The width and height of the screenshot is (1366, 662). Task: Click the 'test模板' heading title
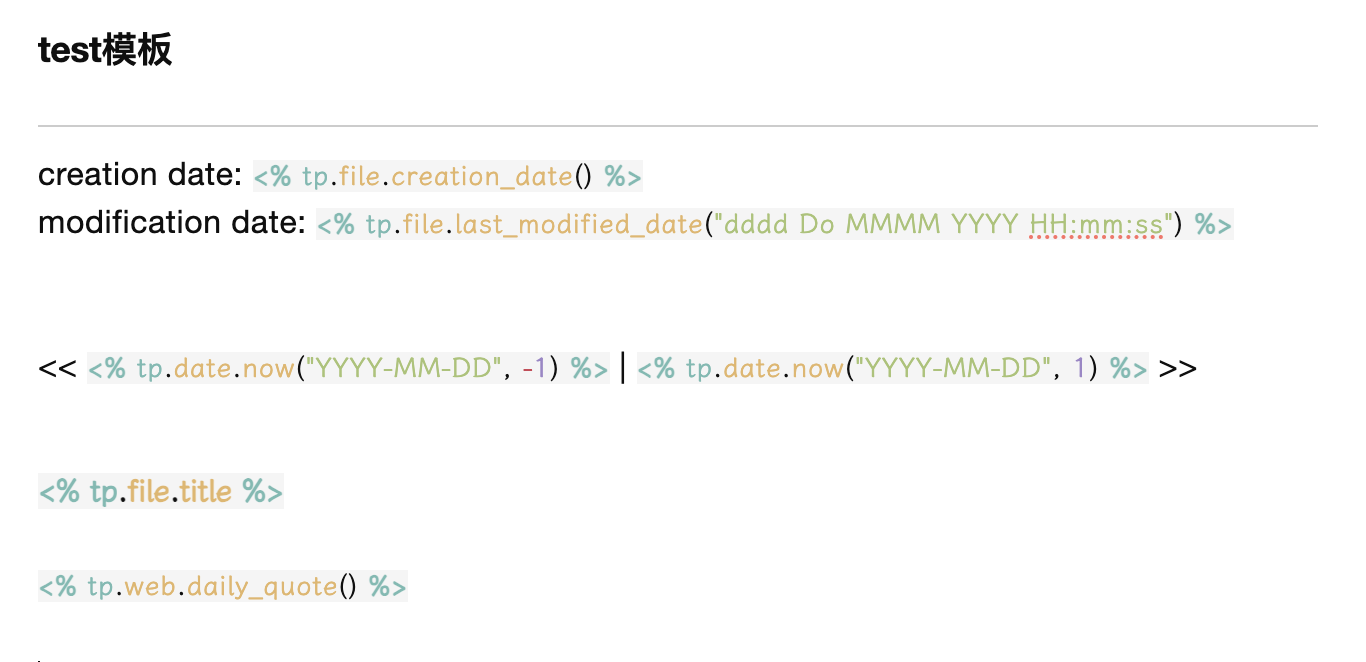click(105, 49)
